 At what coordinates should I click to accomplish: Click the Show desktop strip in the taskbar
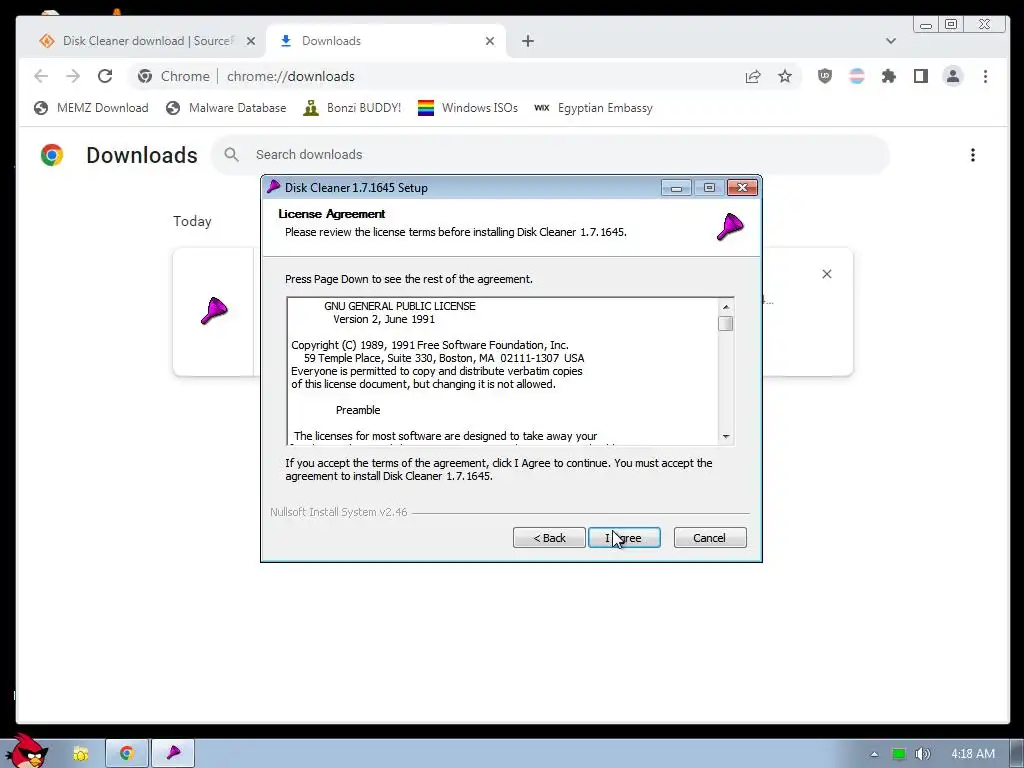click(x=1017, y=754)
